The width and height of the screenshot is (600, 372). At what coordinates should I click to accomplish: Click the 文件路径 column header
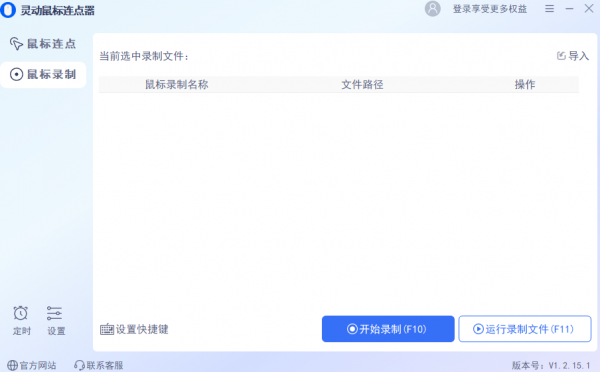pyautogui.click(x=362, y=85)
